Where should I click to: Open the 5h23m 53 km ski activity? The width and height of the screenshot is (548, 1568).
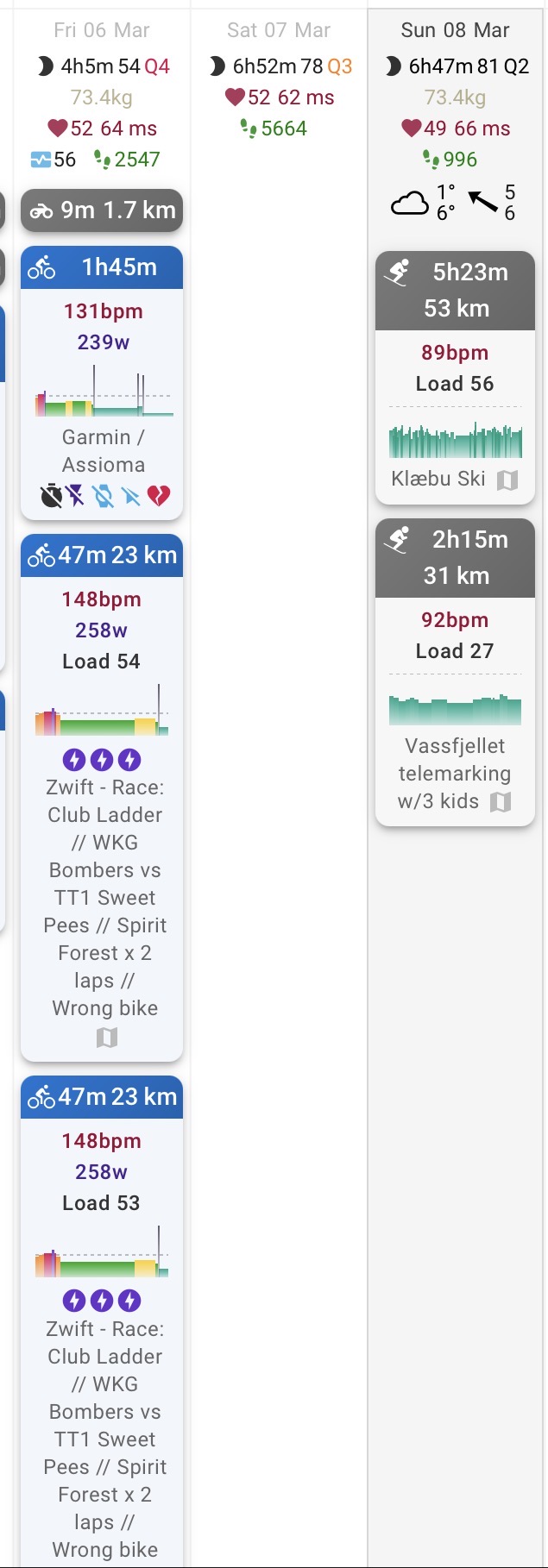pyautogui.click(x=455, y=290)
